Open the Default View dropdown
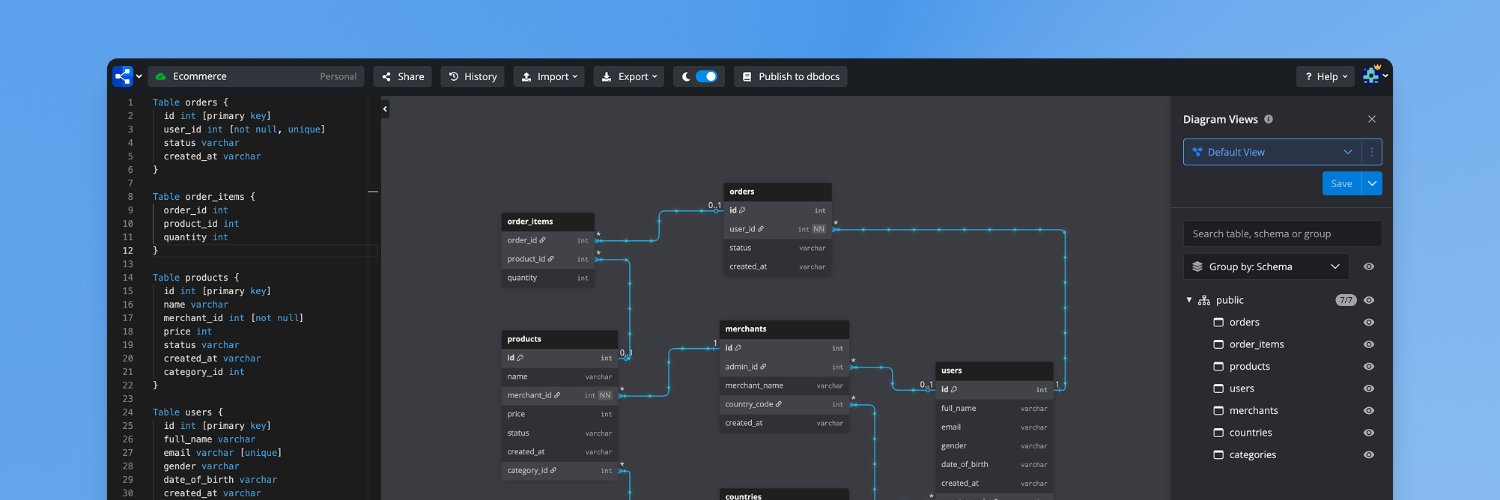This screenshot has height=500, width=1500. pyautogui.click(x=1272, y=152)
